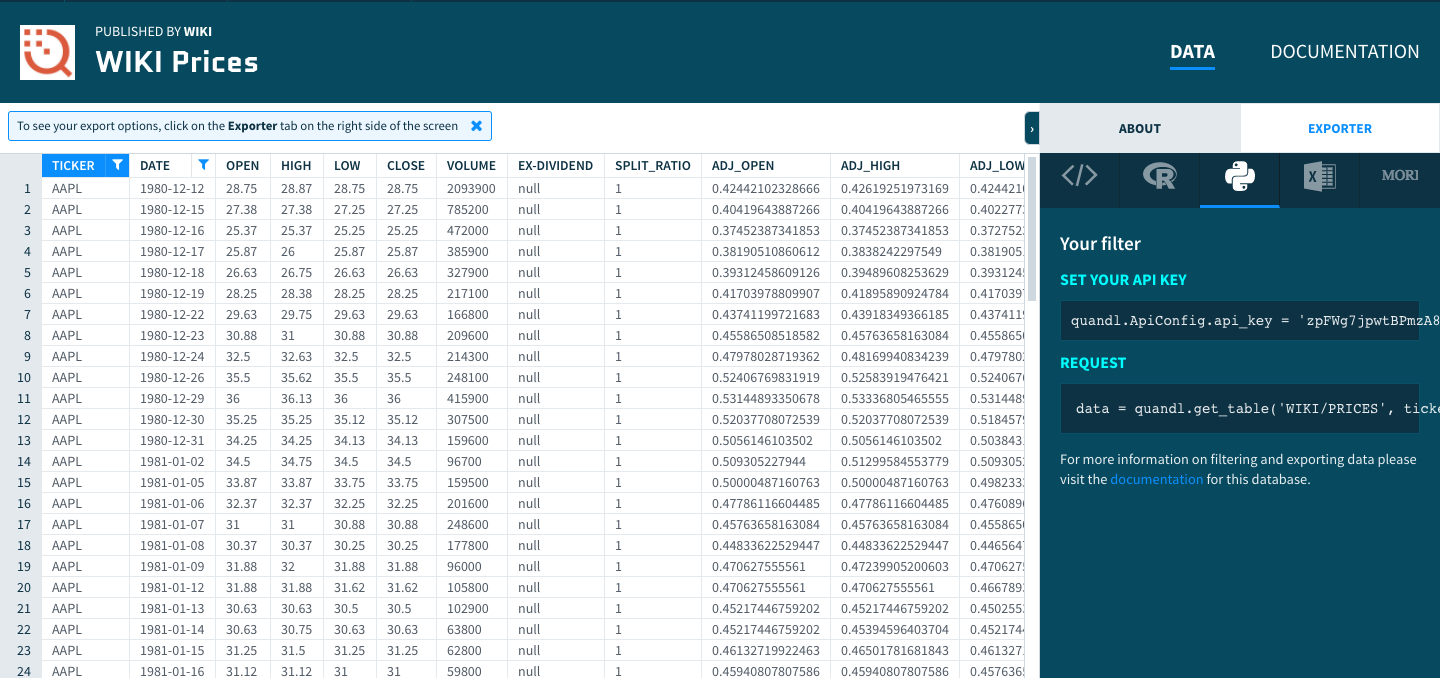This screenshot has width=1440, height=678.
Task: Click the WIKI publisher link
Action: (x=198, y=32)
